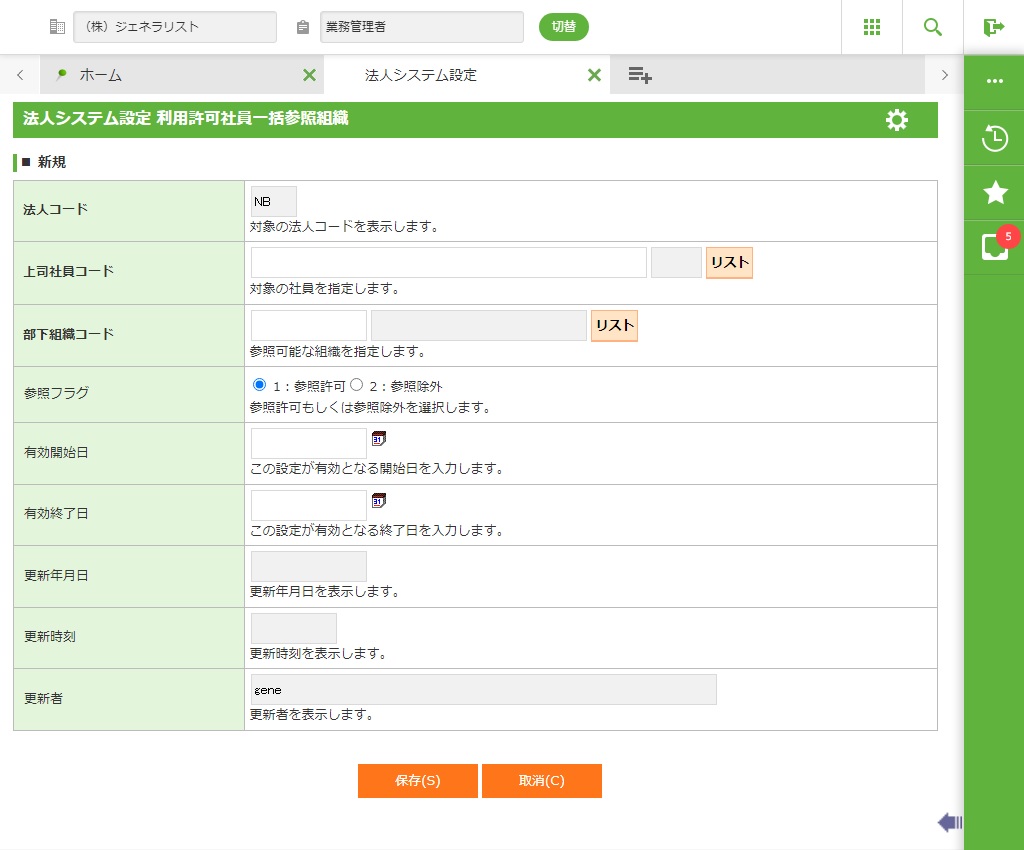Open the inbox icon with badge 5

tap(994, 246)
